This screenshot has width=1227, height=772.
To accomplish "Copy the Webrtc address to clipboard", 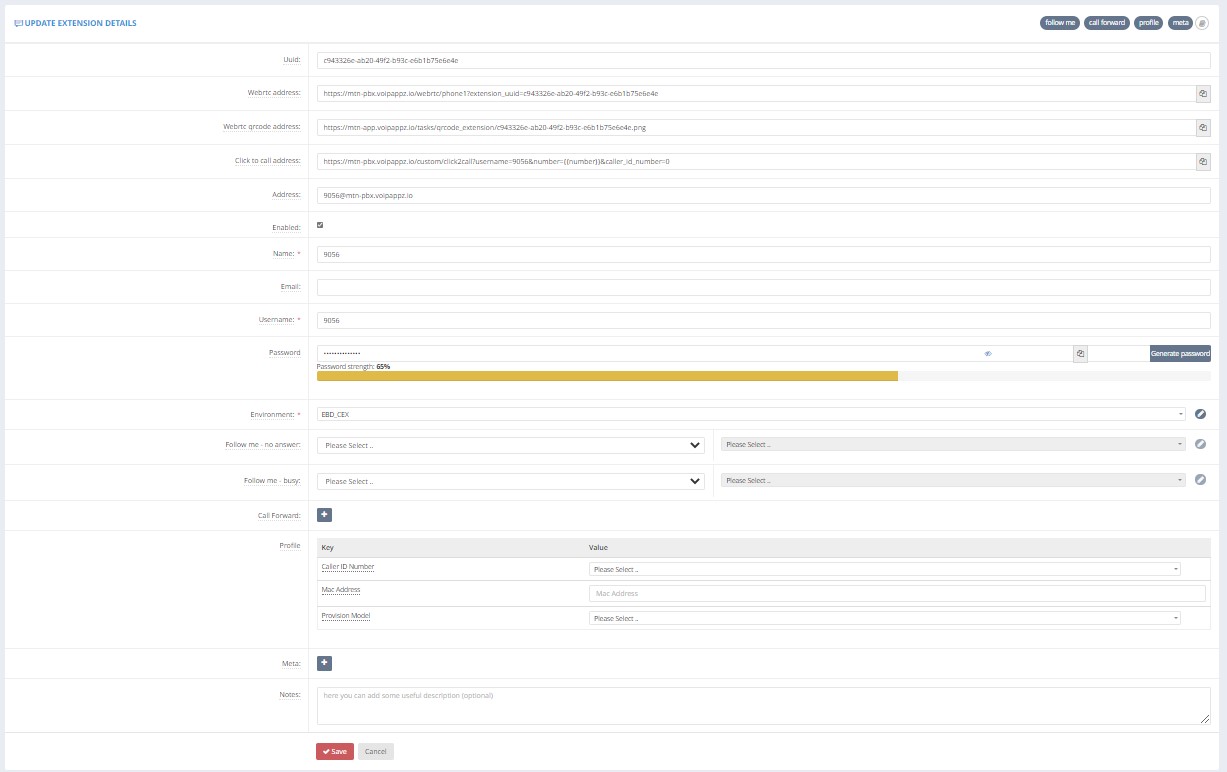I will 1203,94.
